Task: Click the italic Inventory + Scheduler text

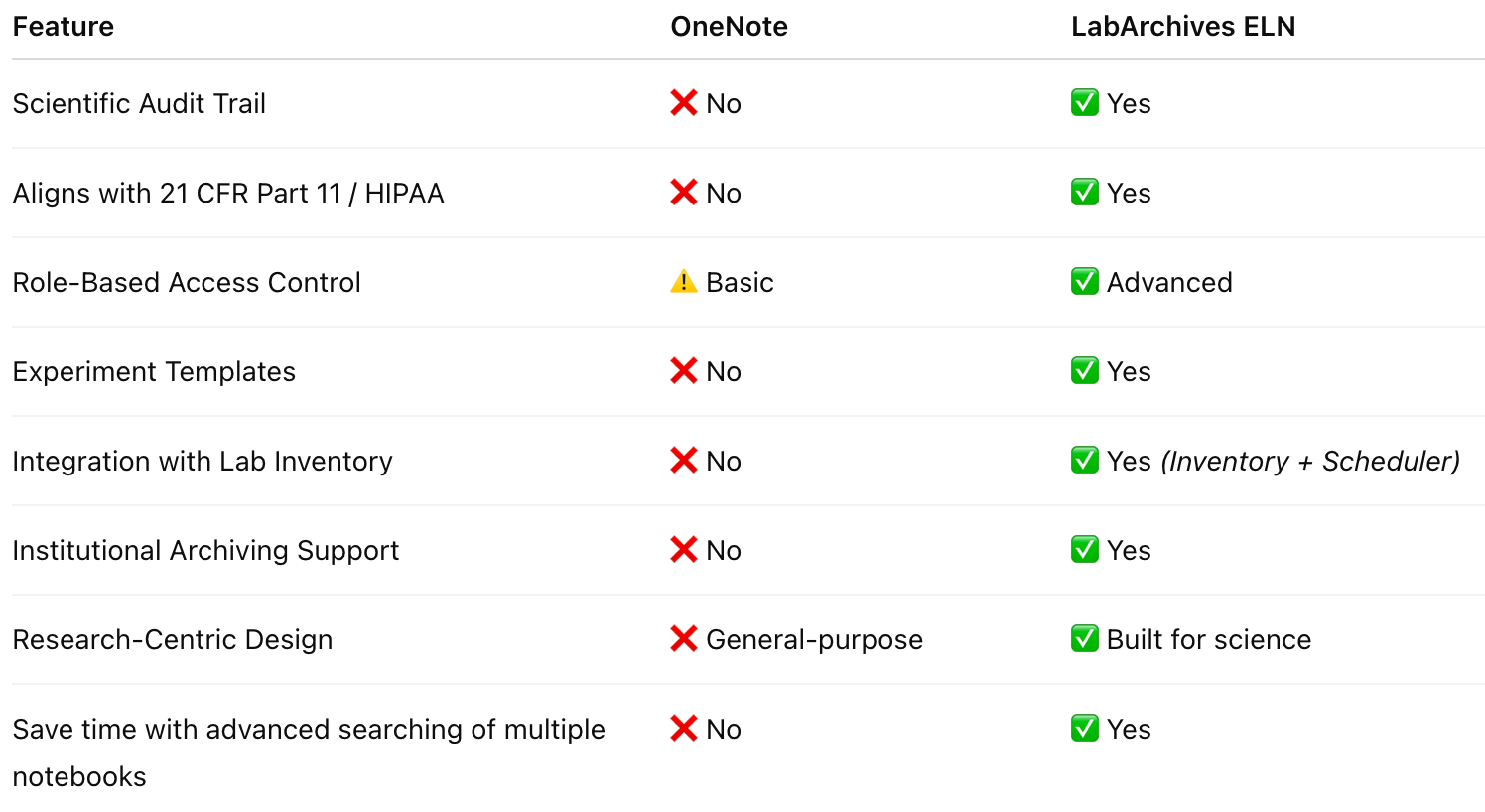Action: point(1310,462)
